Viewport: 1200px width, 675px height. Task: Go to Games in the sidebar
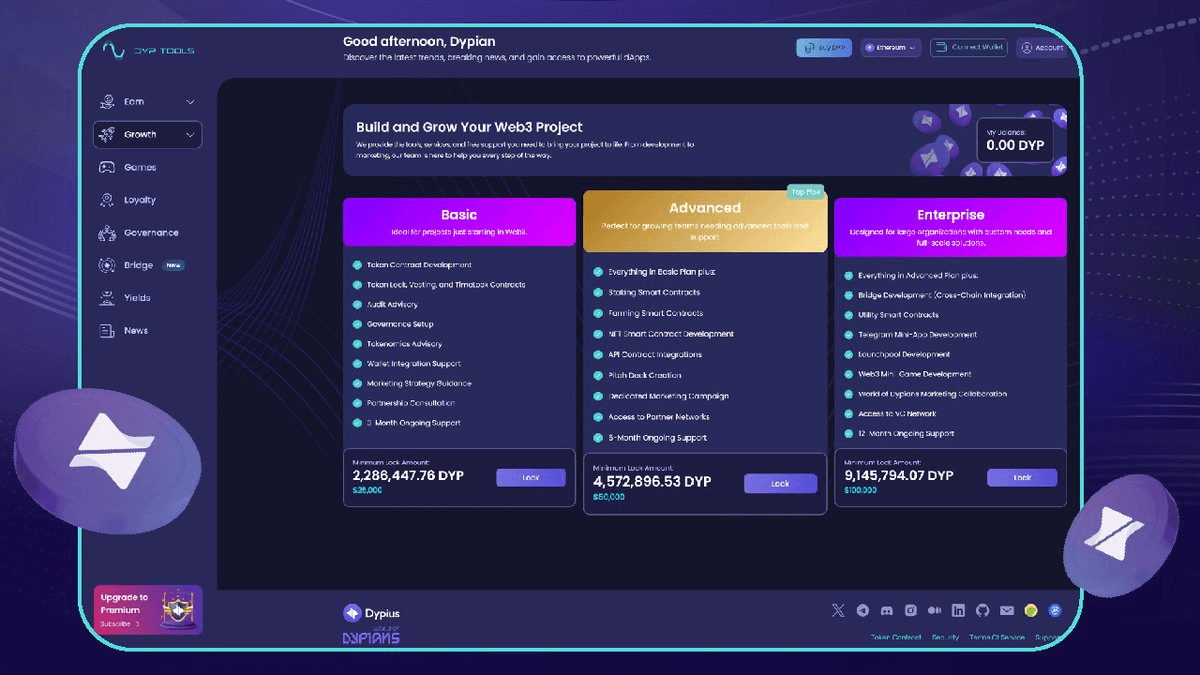pyautogui.click(x=140, y=168)
